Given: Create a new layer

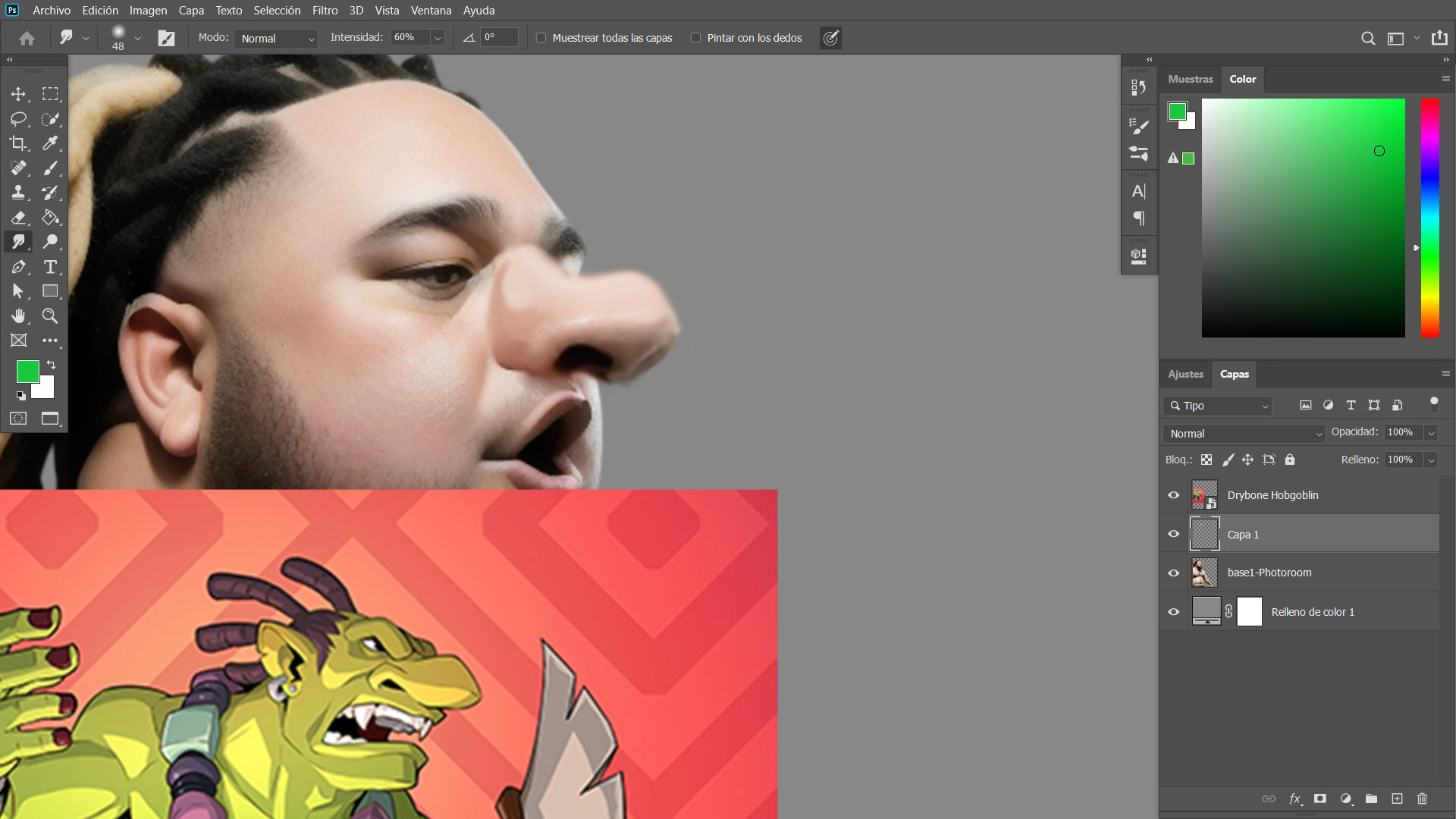Looking at the screenshot, I should (x=1397, y=799).
